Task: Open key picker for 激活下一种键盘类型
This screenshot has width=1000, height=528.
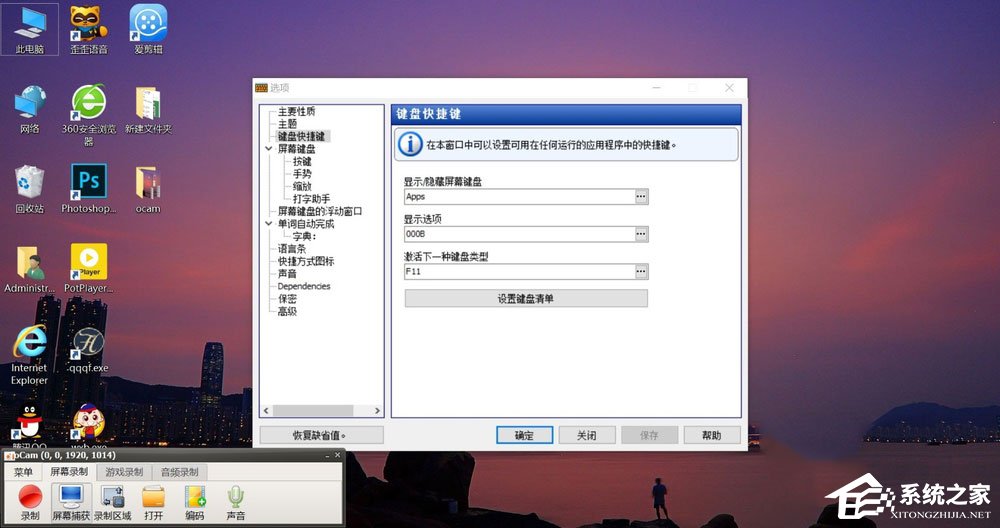Action: (642, 272)
